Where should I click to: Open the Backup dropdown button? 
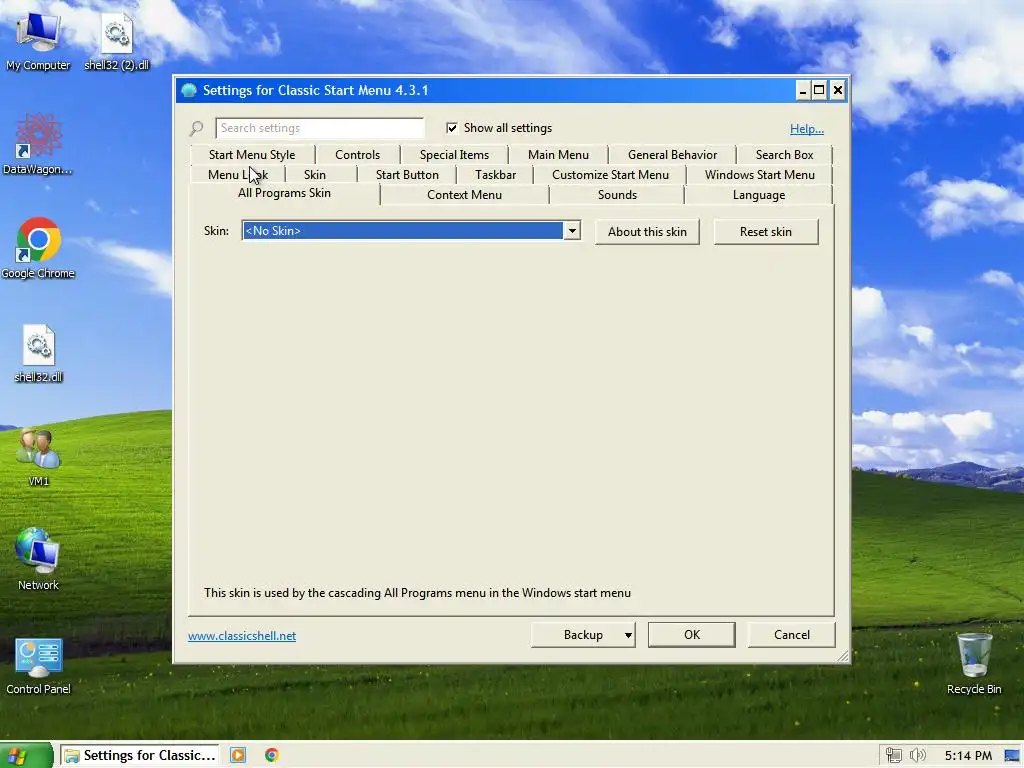pos(583,635)
